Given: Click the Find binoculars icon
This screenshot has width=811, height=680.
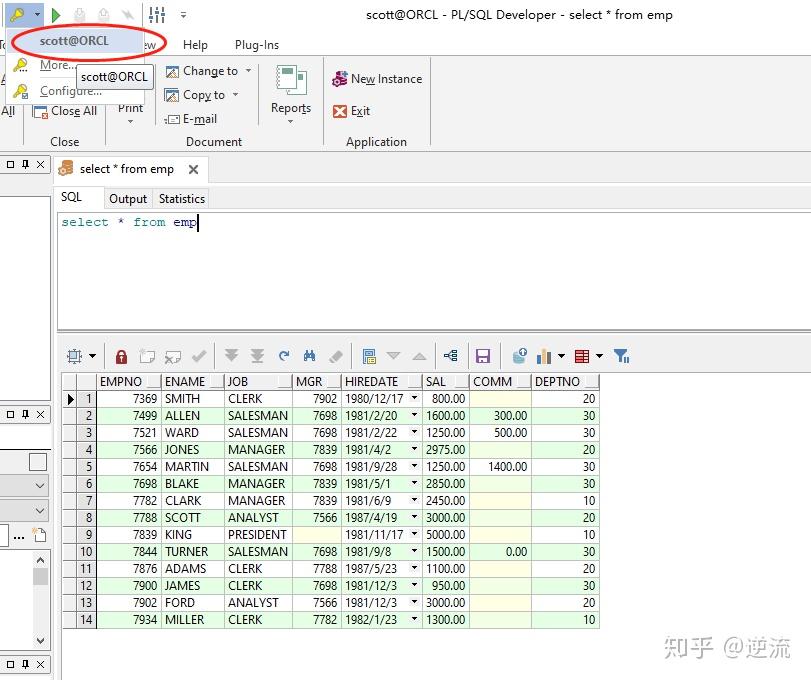Looking at the screenshot, I should (x=309, y=356).
